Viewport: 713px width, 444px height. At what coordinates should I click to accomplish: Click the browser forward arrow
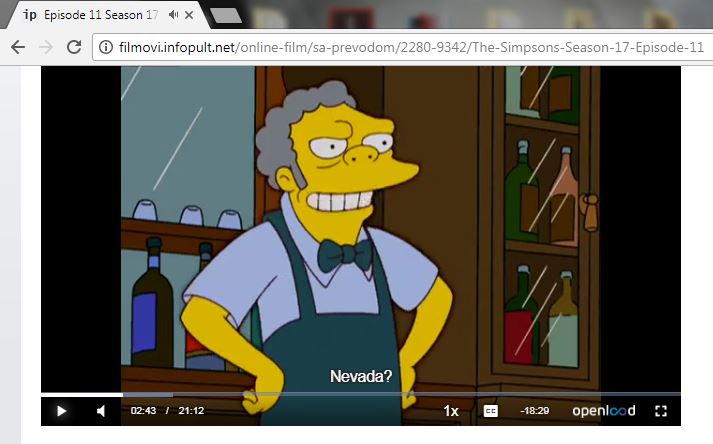pos(46,47)
